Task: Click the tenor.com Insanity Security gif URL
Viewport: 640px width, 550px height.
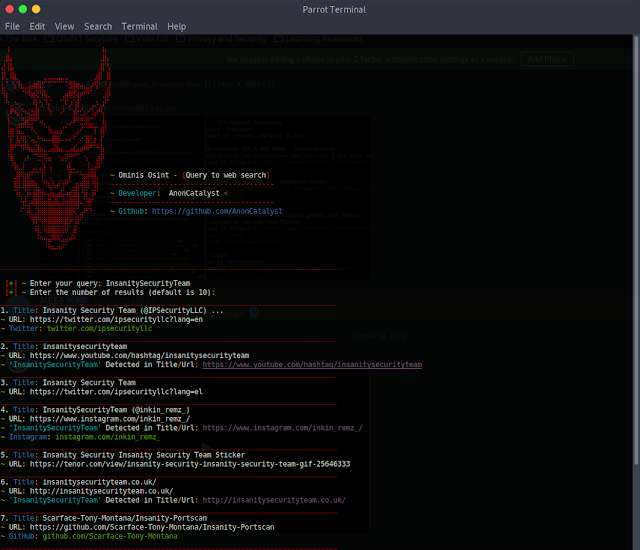Action: [x=190, y=464]
